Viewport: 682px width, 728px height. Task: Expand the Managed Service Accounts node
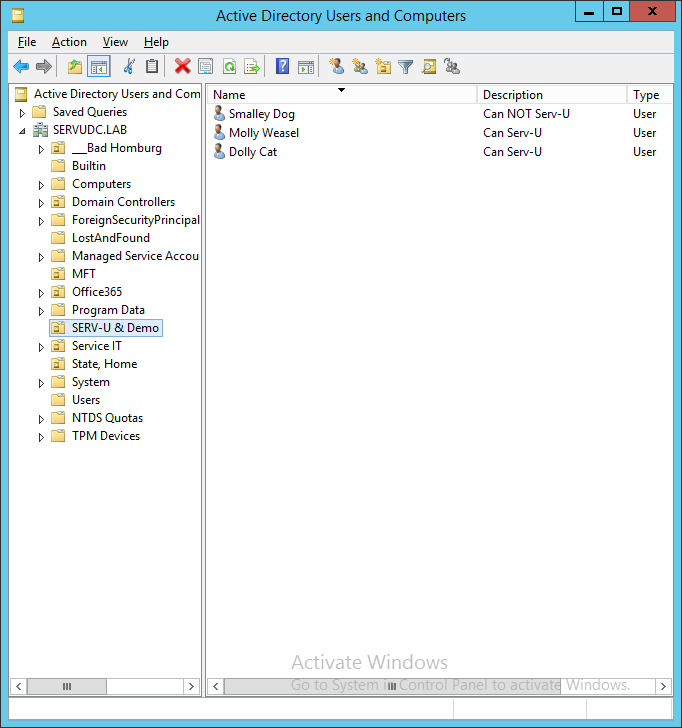(41, 257)
